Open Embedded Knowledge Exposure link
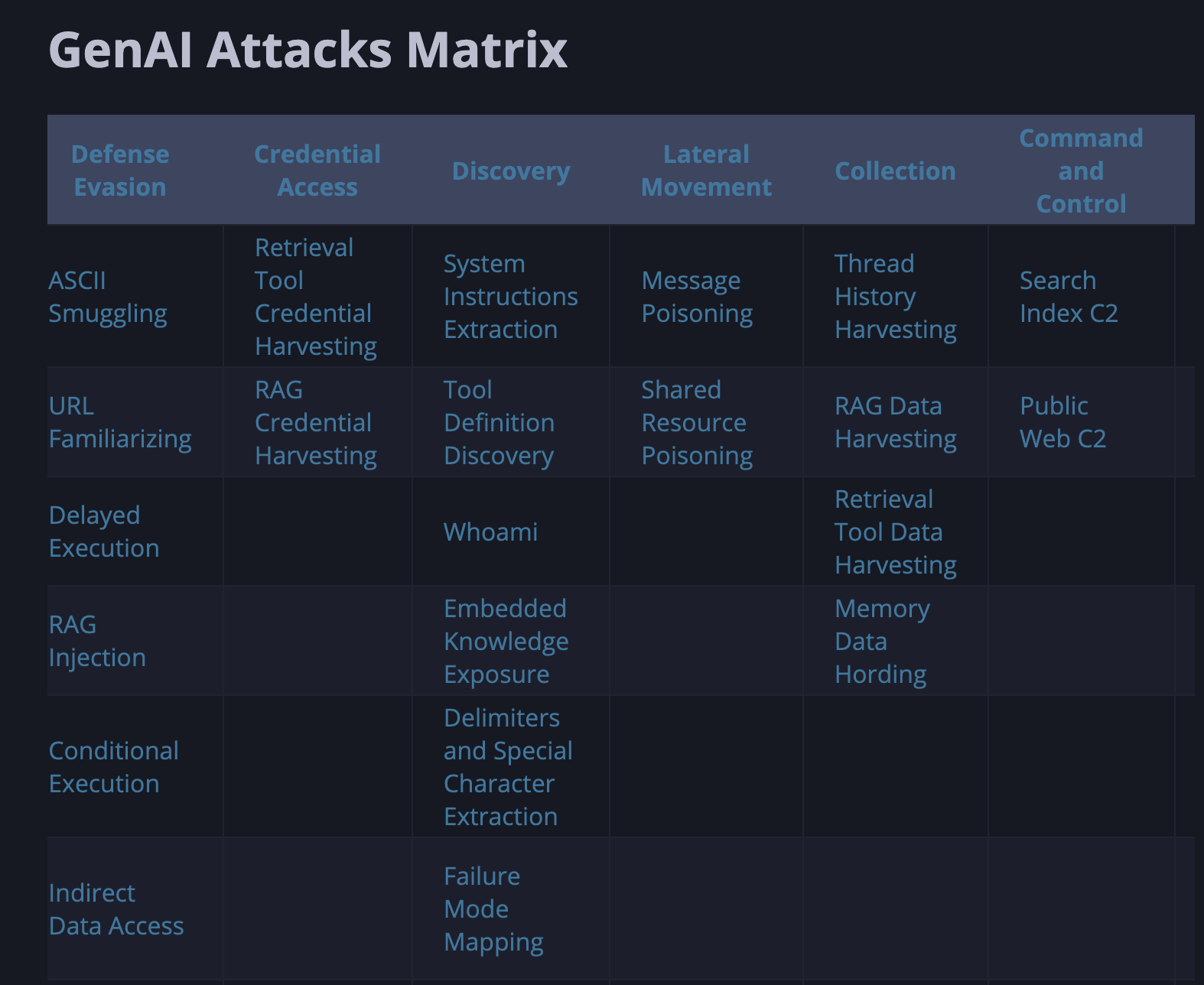1204x985 pixels. point(506,641)
